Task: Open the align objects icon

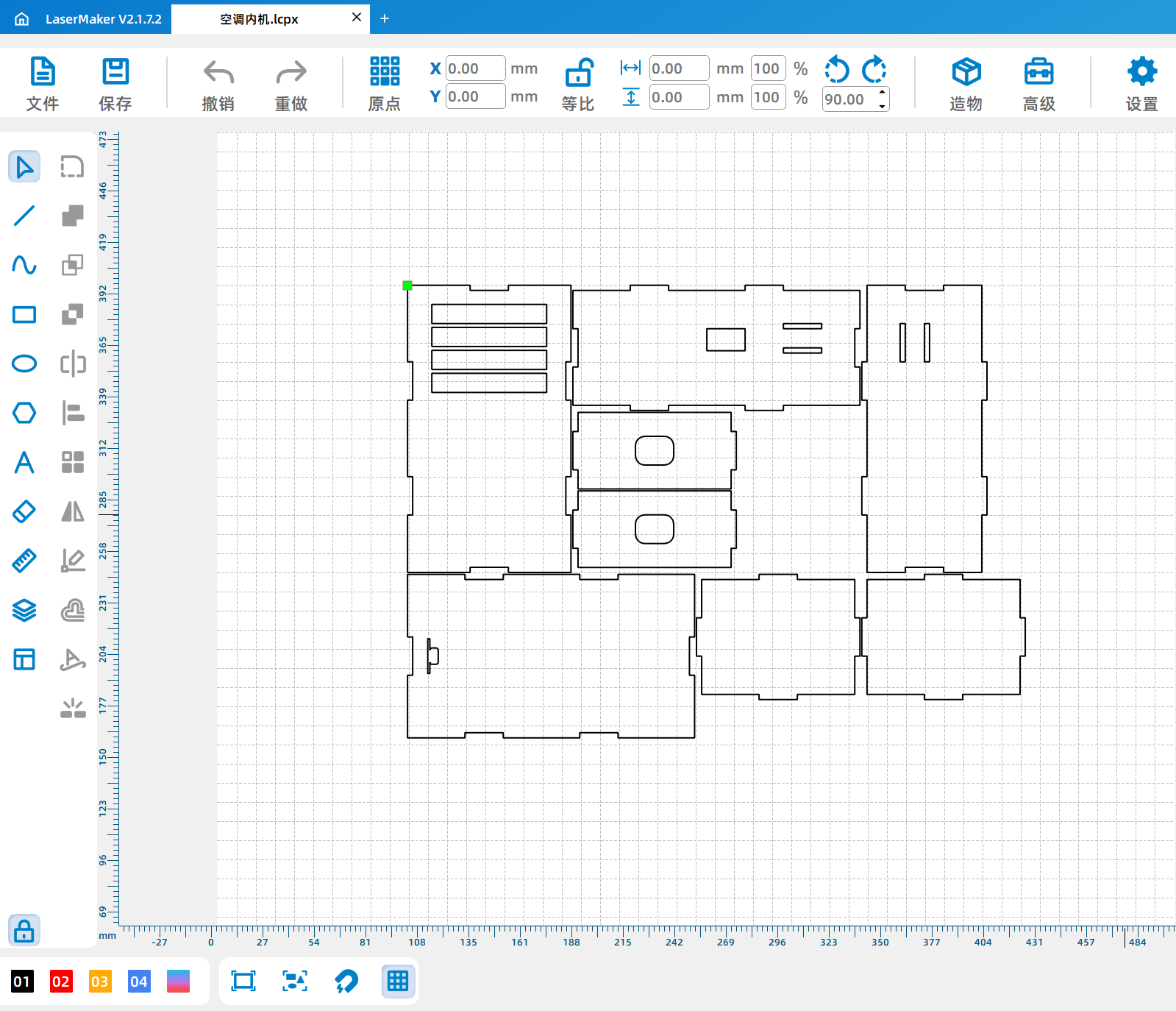Action: (73, 413)
